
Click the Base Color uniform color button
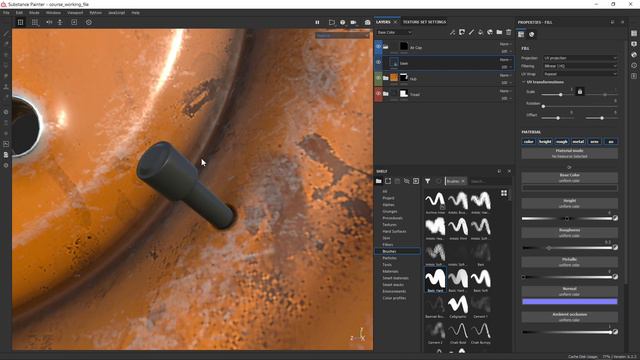tap(569, 178)
